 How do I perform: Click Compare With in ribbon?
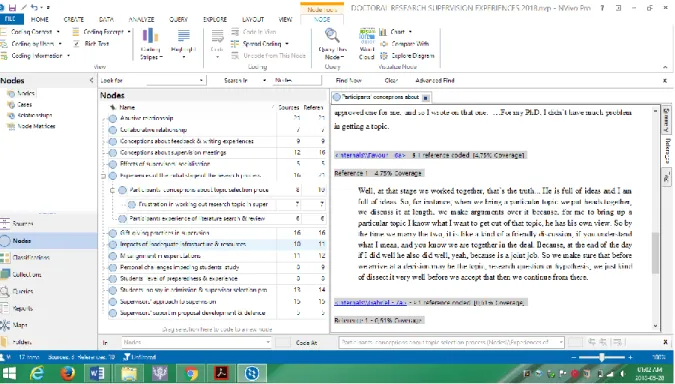(x=405, y=44)
